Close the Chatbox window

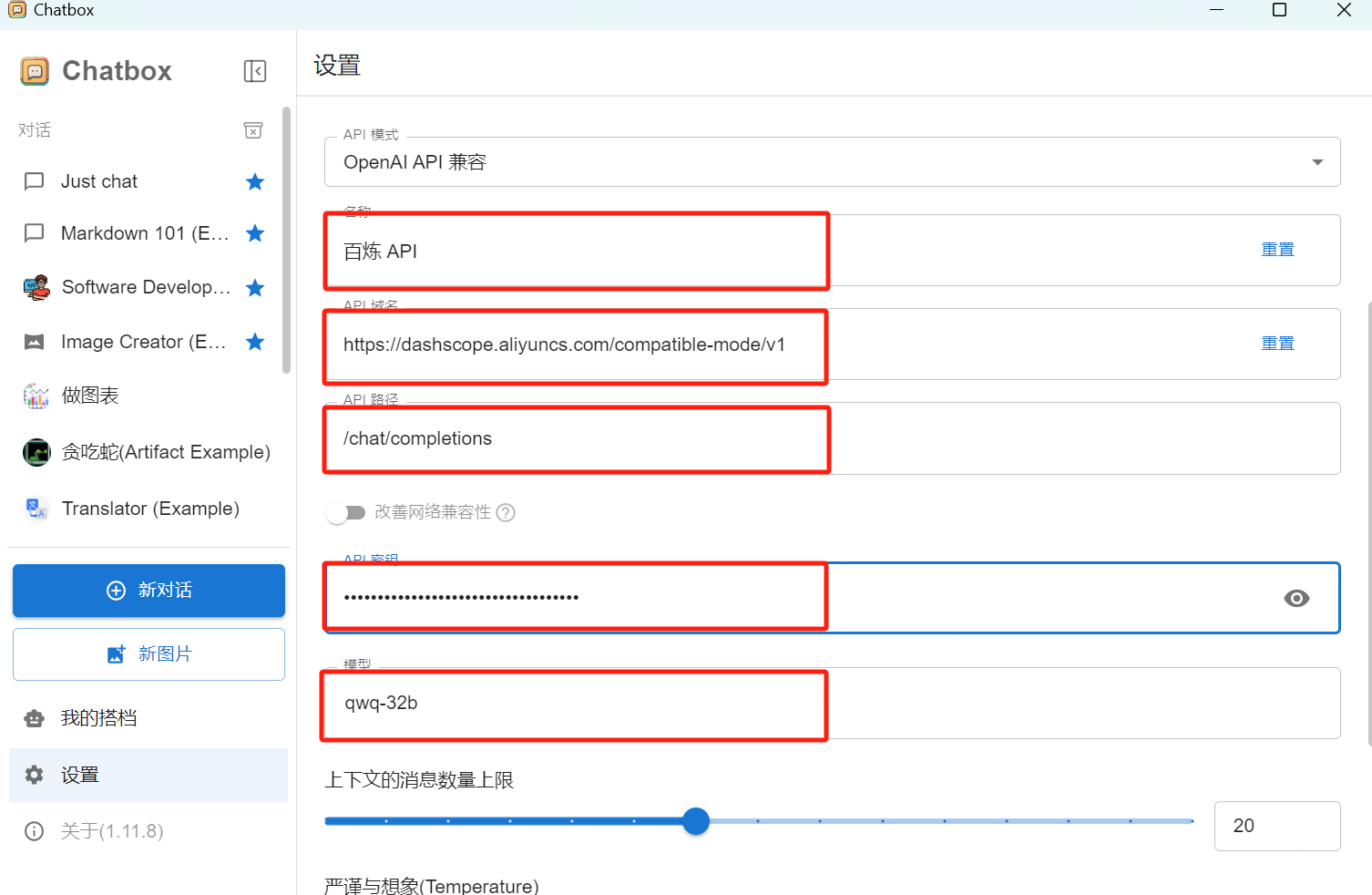tap(1344, 10)
